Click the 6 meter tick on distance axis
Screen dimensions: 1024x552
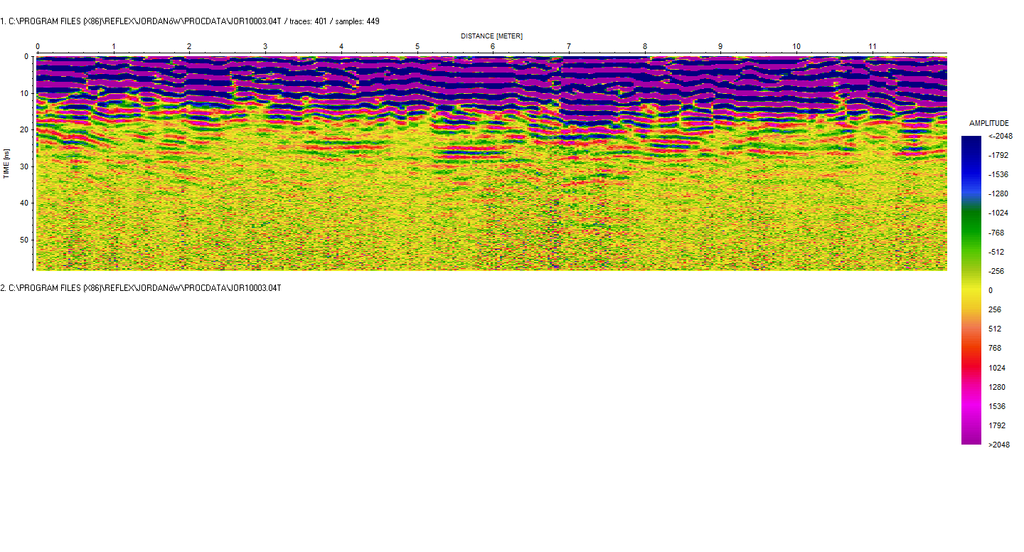[x=493, y=47]
